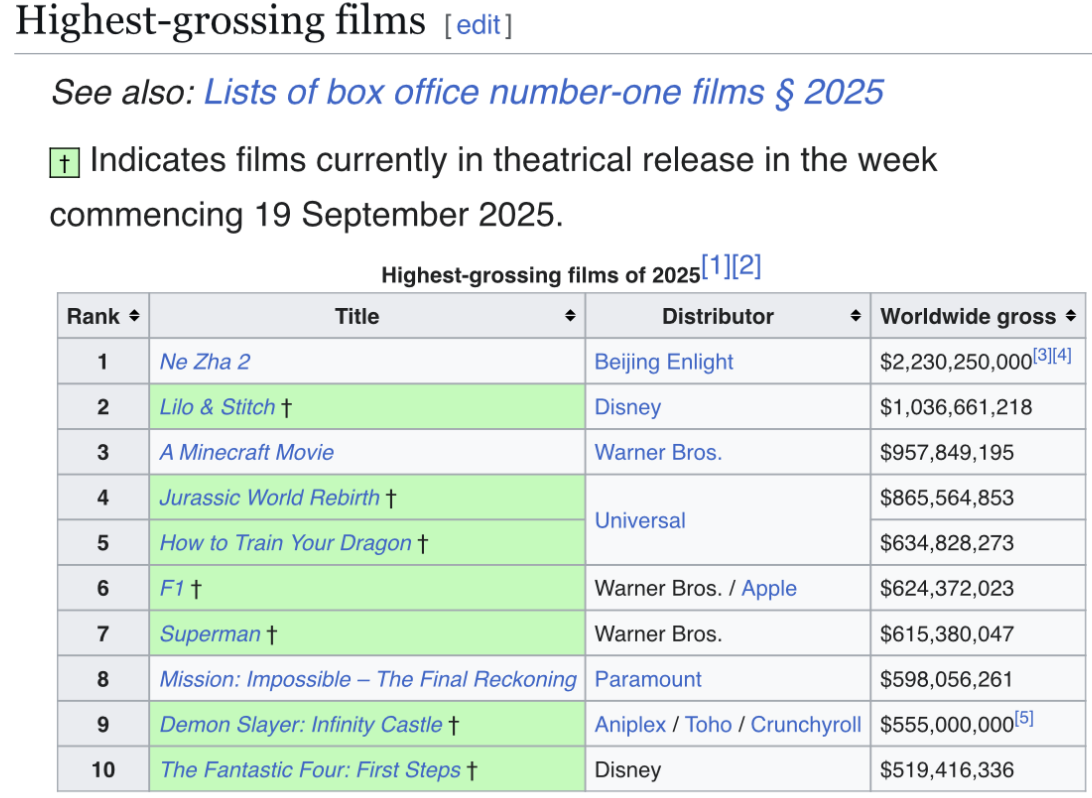Click the green dagger legend box
Screen dimensions: 1092x798
tap(65, 162)
